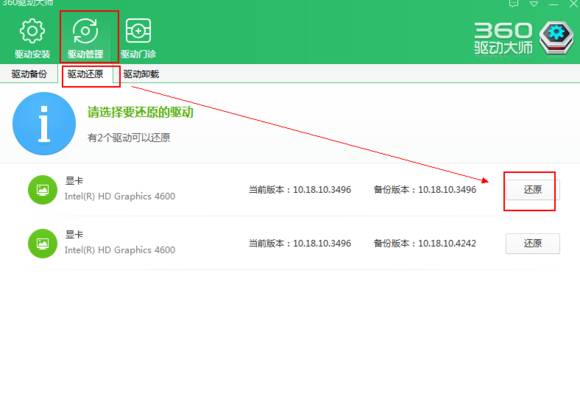Click text 有2个驱动可以还原
Viewport: 580px width, 404px height.
click(x=129, y=138)
